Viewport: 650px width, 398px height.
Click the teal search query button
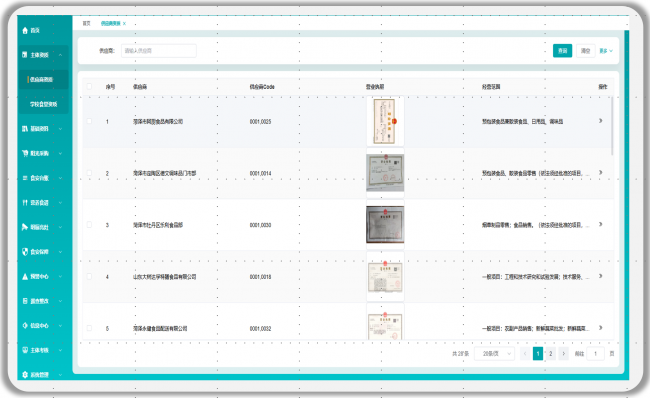point(563,51)
